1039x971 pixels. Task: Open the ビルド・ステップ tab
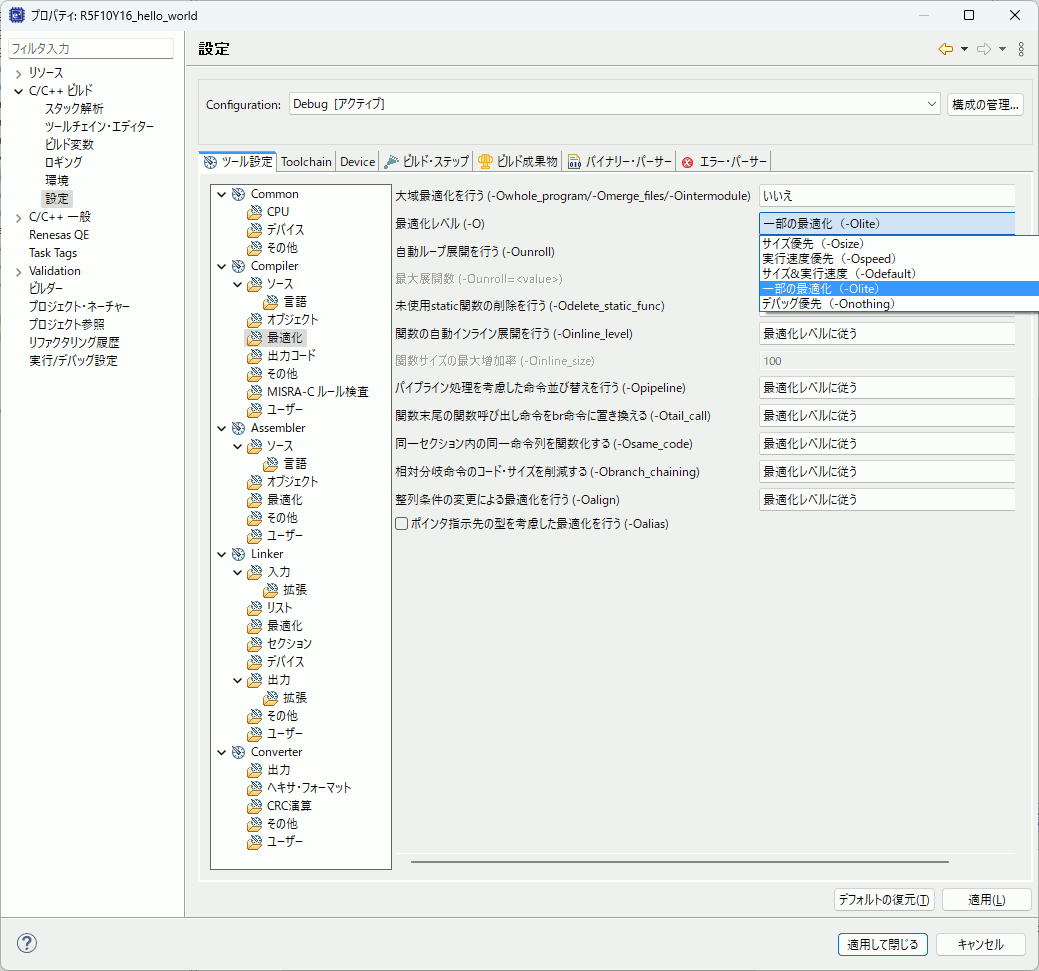pyautogui.click(x=428, y=162)
